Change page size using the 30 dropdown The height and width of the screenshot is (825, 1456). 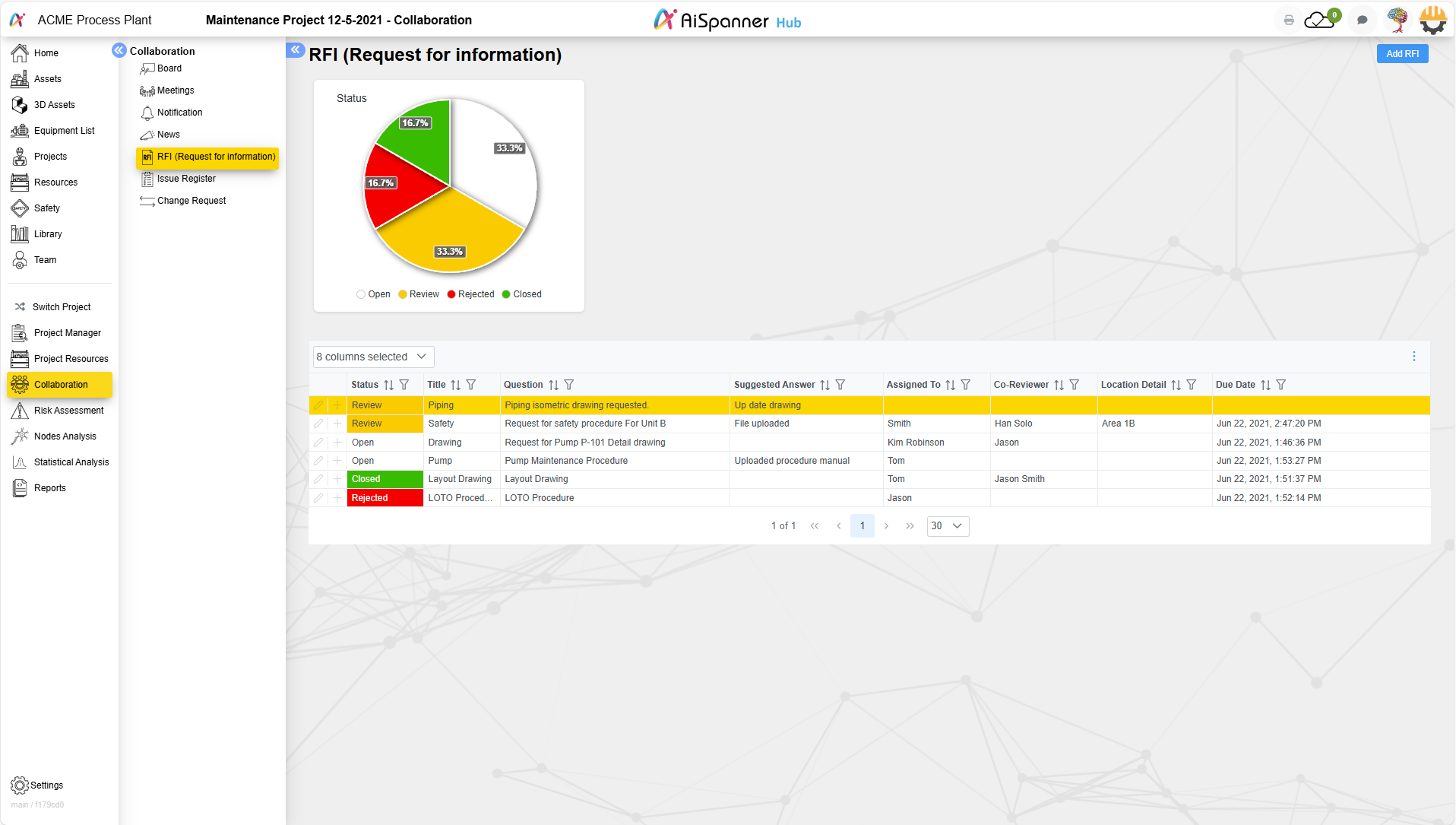947,525
